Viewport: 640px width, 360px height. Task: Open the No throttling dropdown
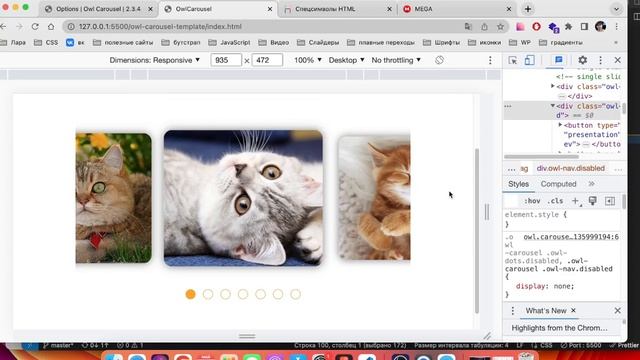pyautogui.click(x=396, y=60)
